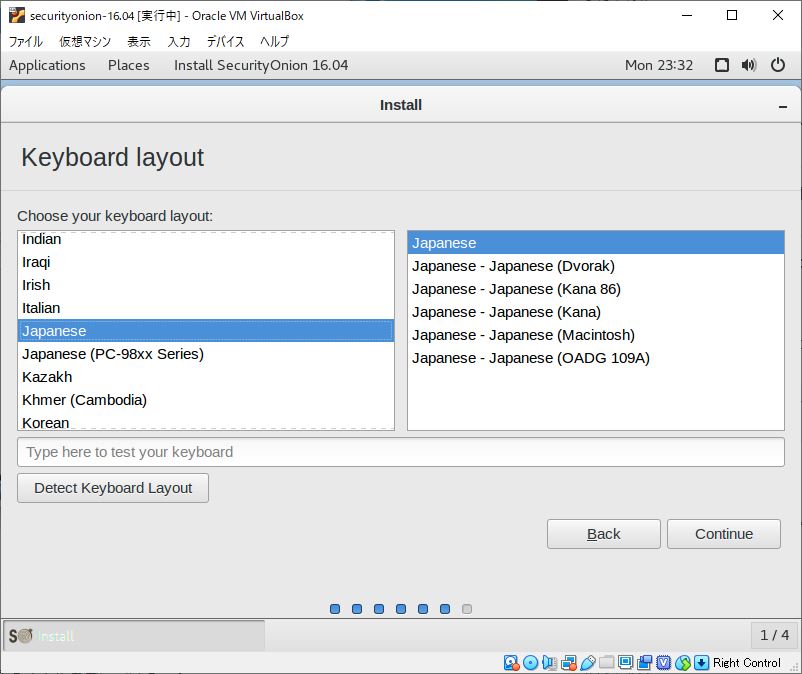Click the network adapter status icon
Screen dimensions: 802x674
coord(568,663)
